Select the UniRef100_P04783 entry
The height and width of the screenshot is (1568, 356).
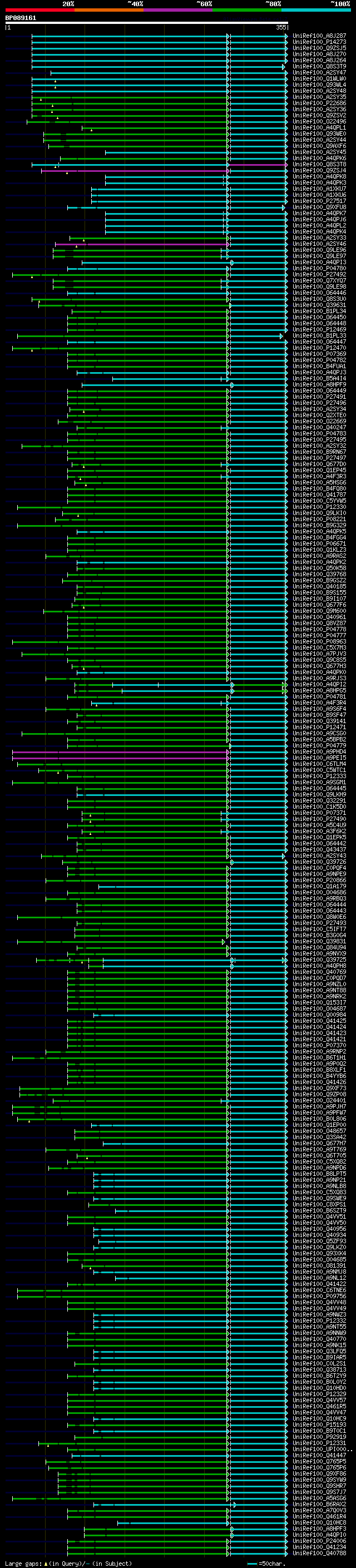tap(319, 433)
